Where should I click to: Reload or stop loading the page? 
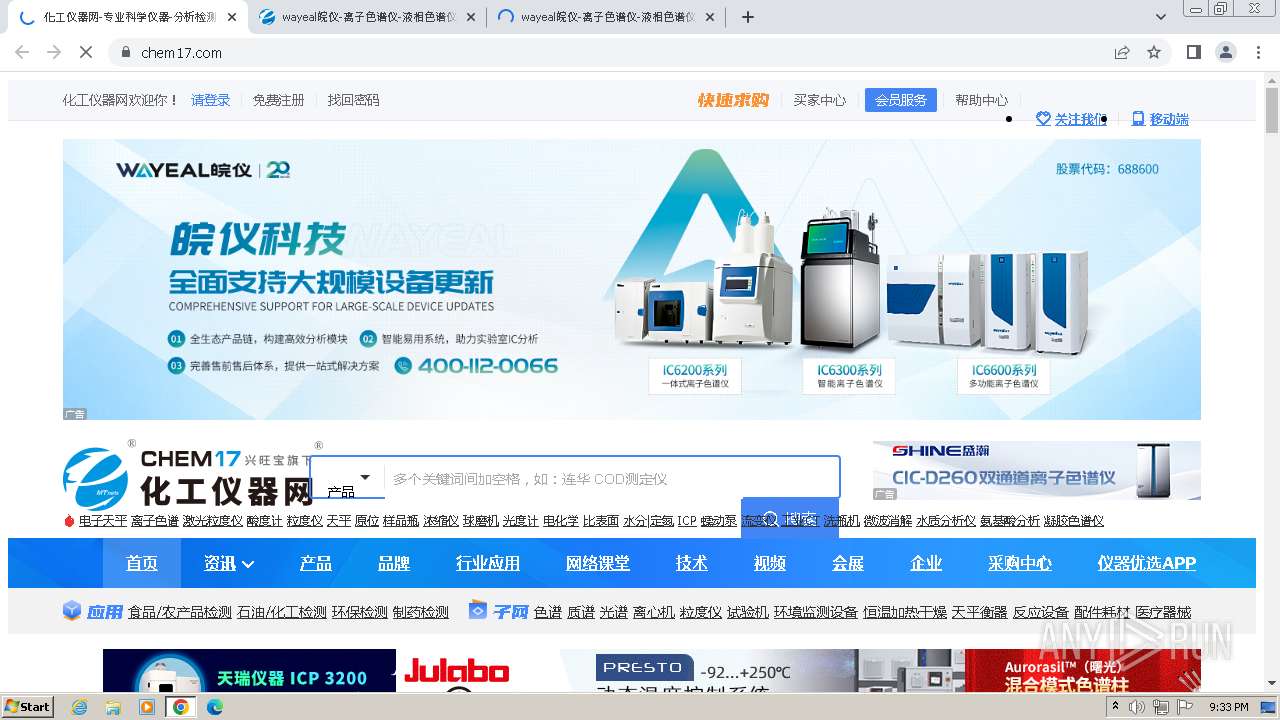point(86,52)
